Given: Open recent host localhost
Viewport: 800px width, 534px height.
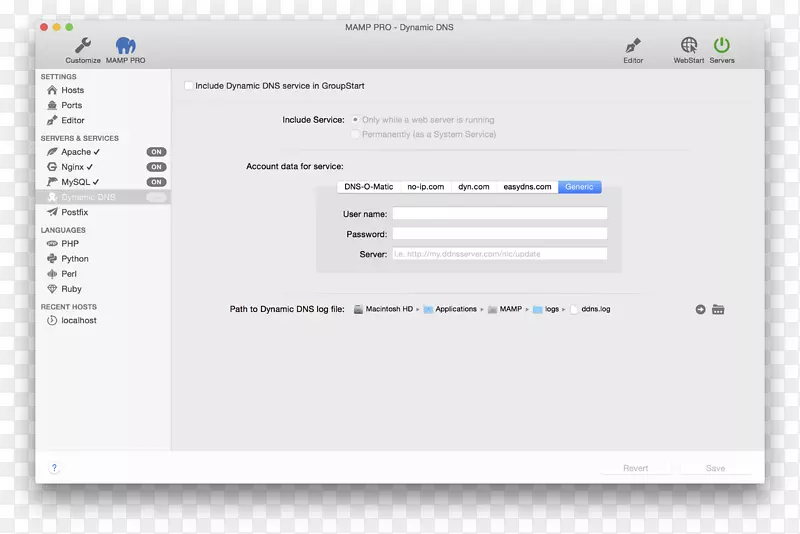Looking at the screenshot, I should [x=103, y=320].
